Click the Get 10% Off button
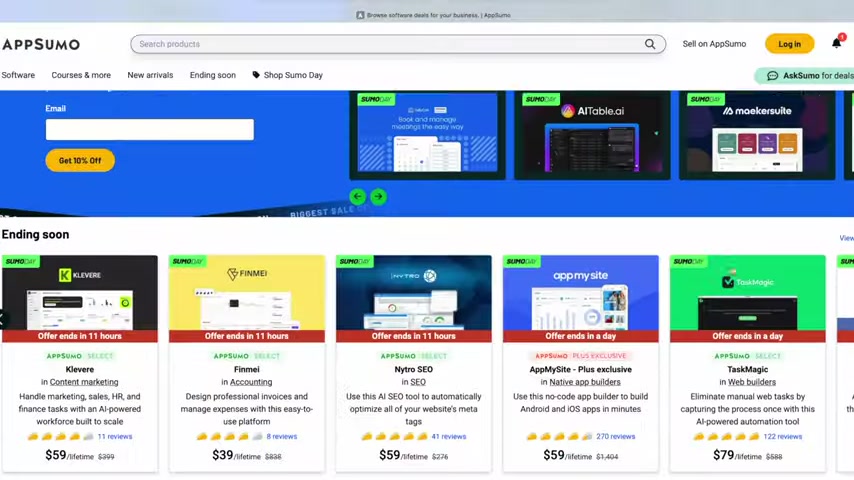 click(80, 160)
